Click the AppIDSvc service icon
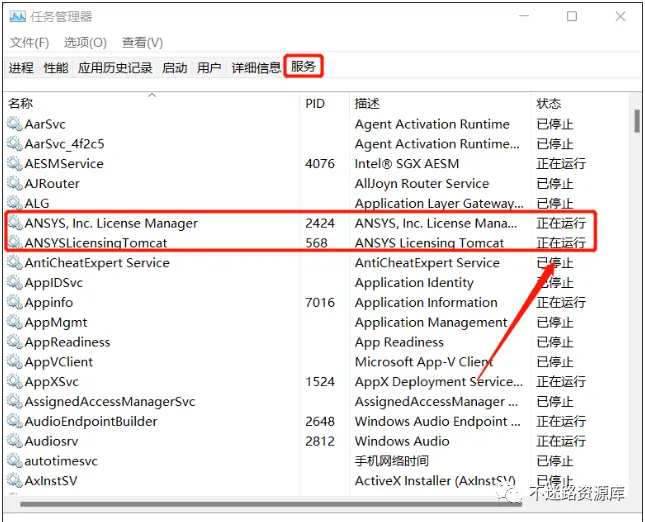 [14, 282]
